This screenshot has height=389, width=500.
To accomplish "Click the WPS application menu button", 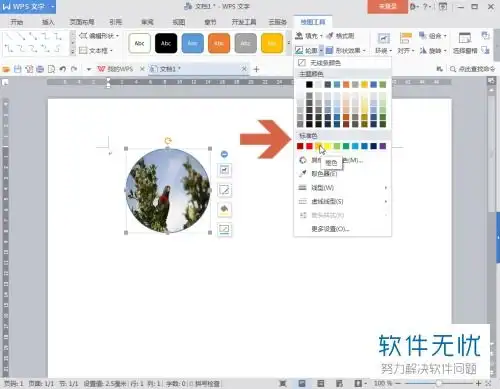I will (x=28, y=7).
